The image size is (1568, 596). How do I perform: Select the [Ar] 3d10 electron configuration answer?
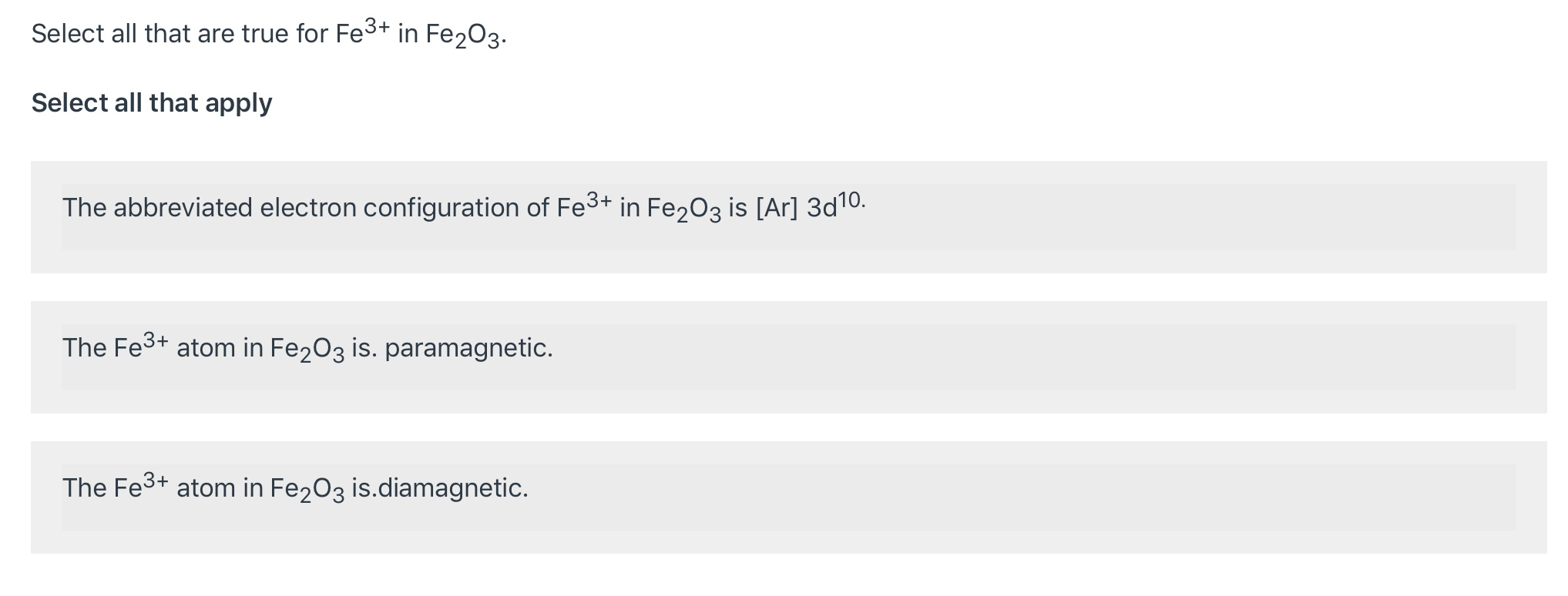pos(788,217)
